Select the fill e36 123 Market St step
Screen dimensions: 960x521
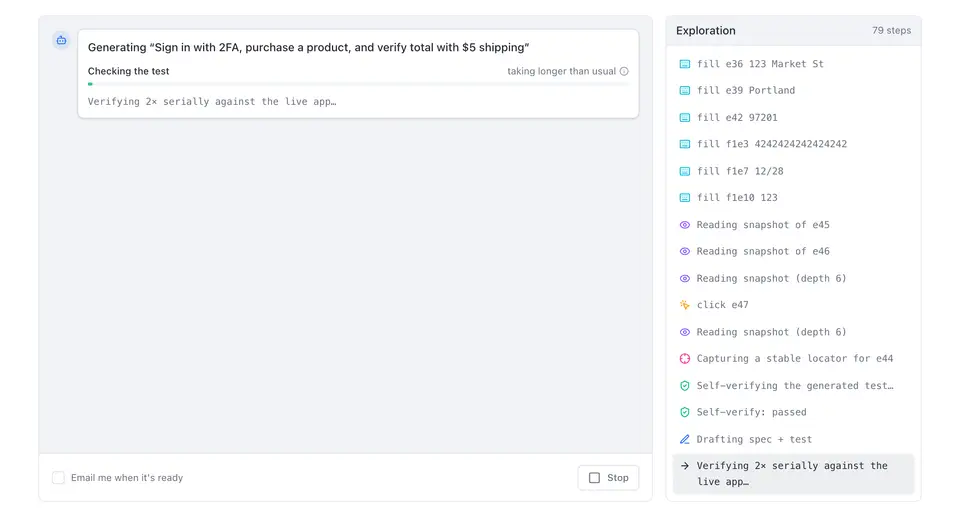(x=793, y=64)
